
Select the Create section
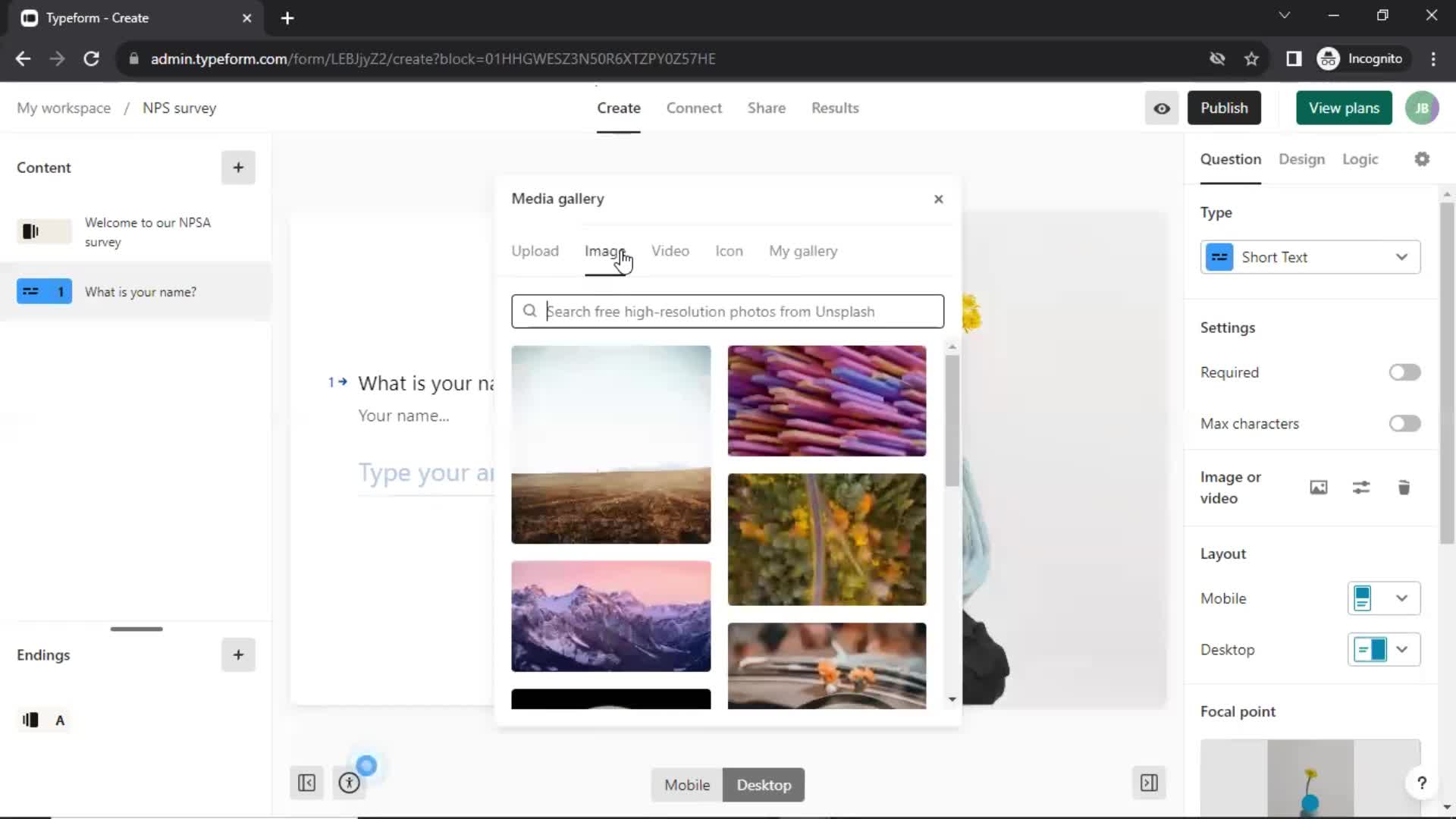[618, 108]
